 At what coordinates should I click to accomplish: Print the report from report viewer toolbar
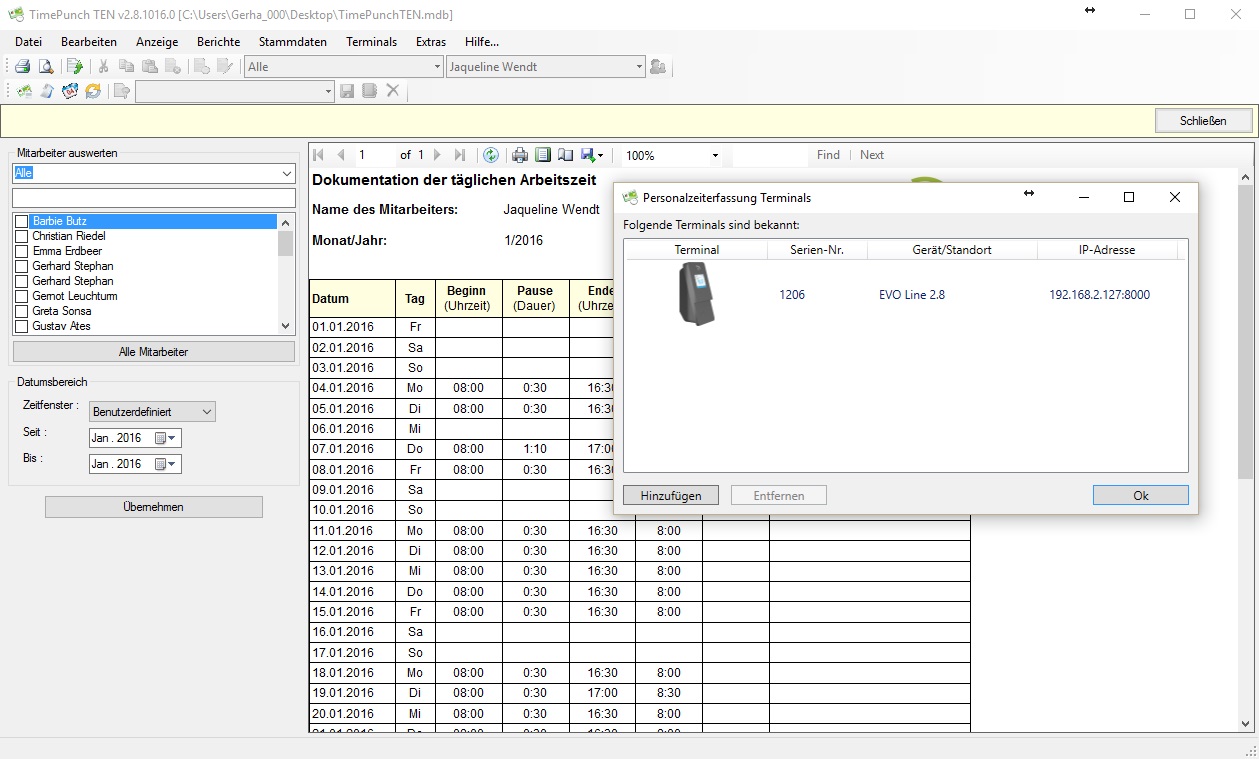click(x=520, y=155)
